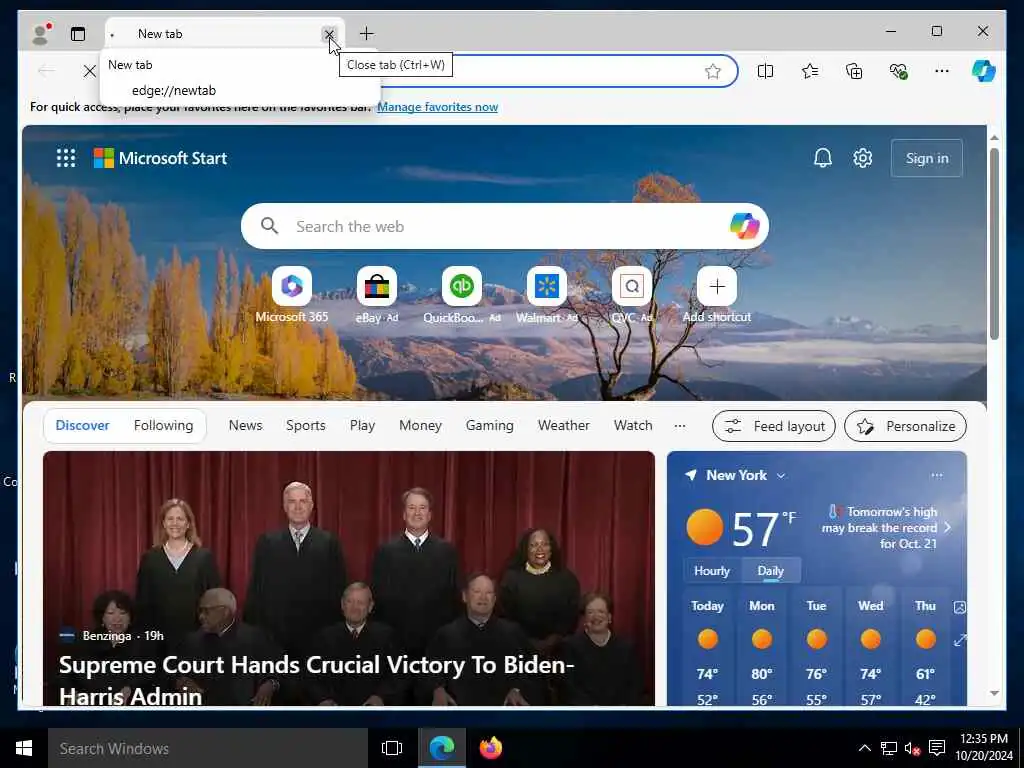The width and height of the screenshot is (1024, 768).
Task: Open the Favorites list icon
Action: [810, 71]
